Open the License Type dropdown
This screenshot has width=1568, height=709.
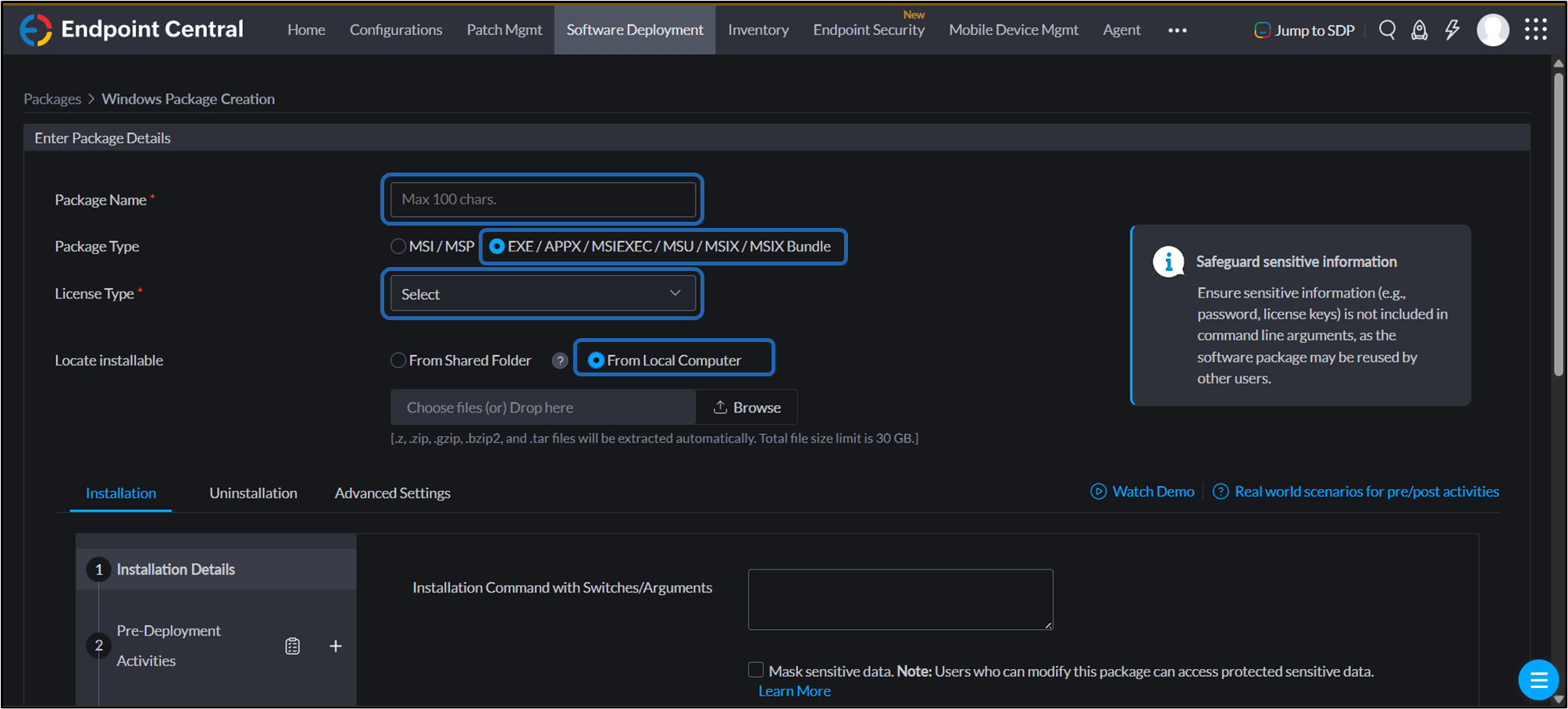[543, 294]
